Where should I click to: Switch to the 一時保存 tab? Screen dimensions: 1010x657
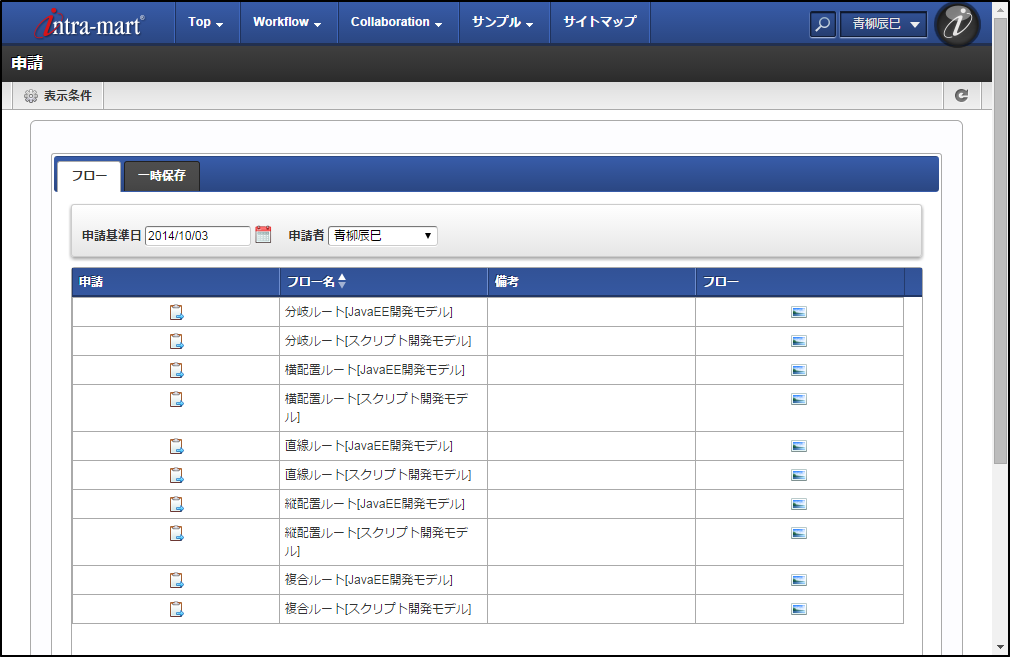[x=162, y=176]
